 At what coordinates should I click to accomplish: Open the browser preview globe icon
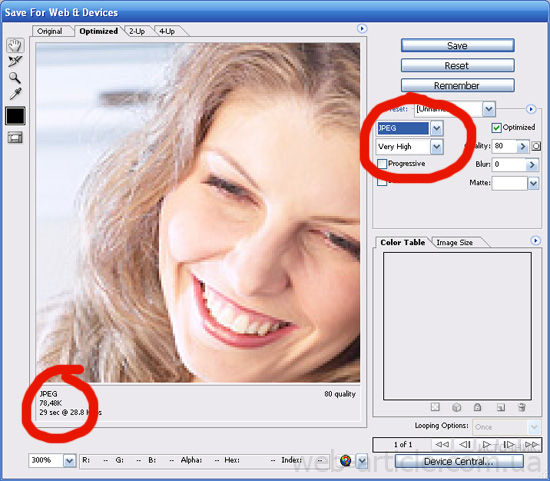346,460
